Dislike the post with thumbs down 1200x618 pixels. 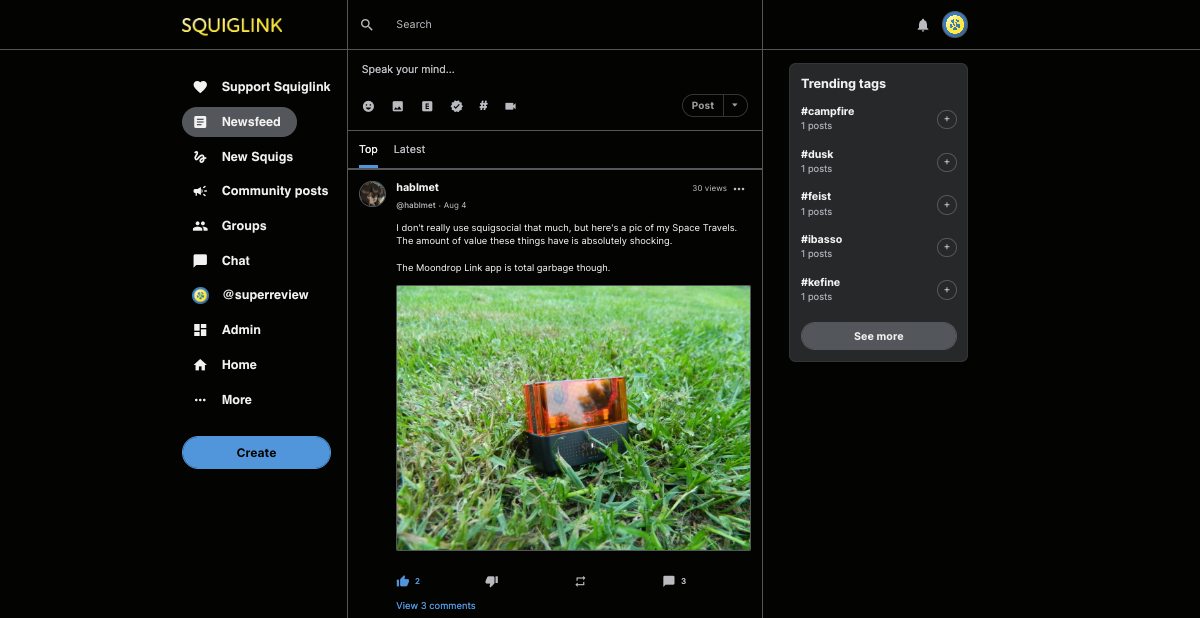pos(491,581)
